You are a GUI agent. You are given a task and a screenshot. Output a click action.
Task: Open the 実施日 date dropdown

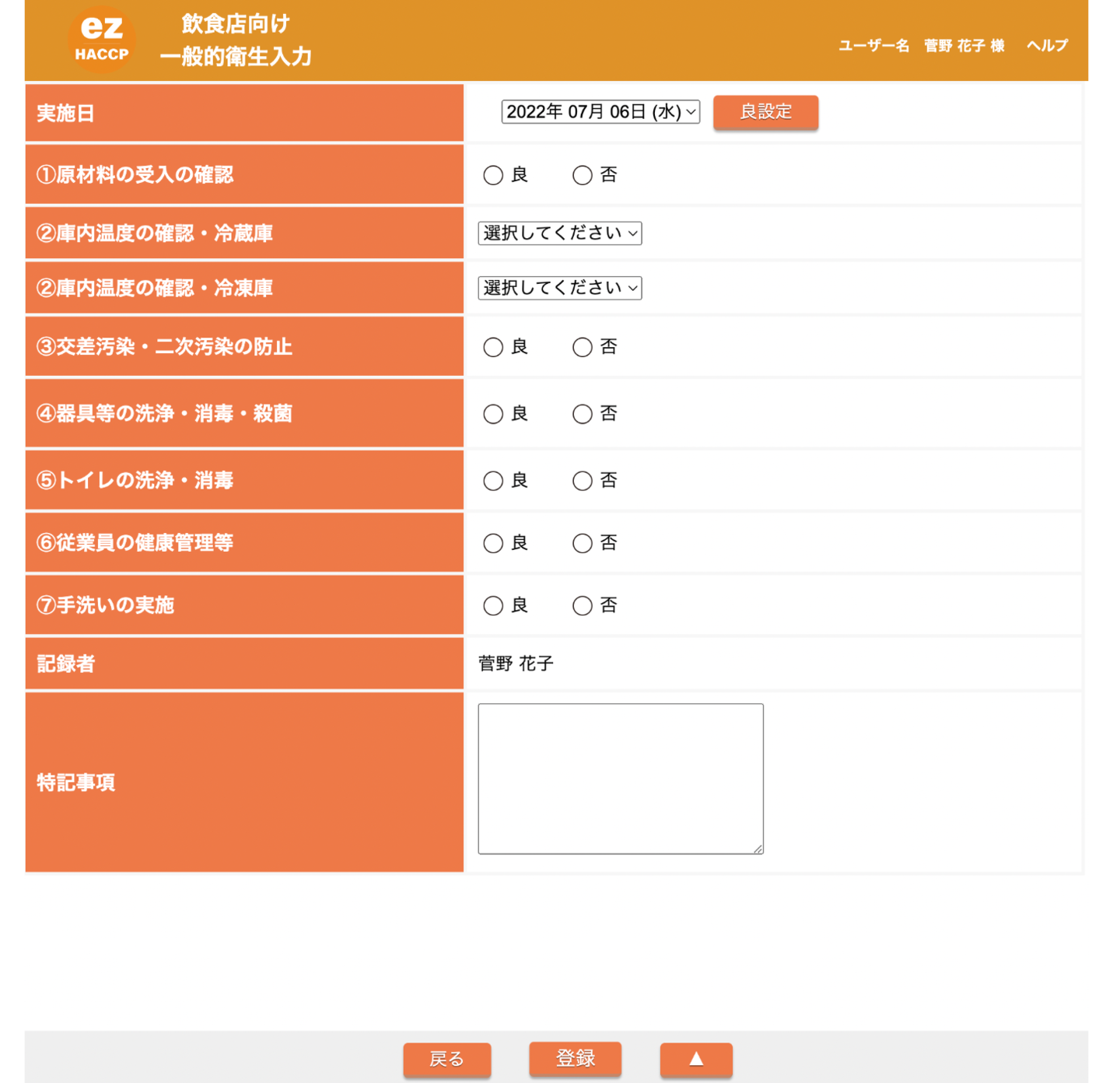pyautogui.click(x=600, y=111)
